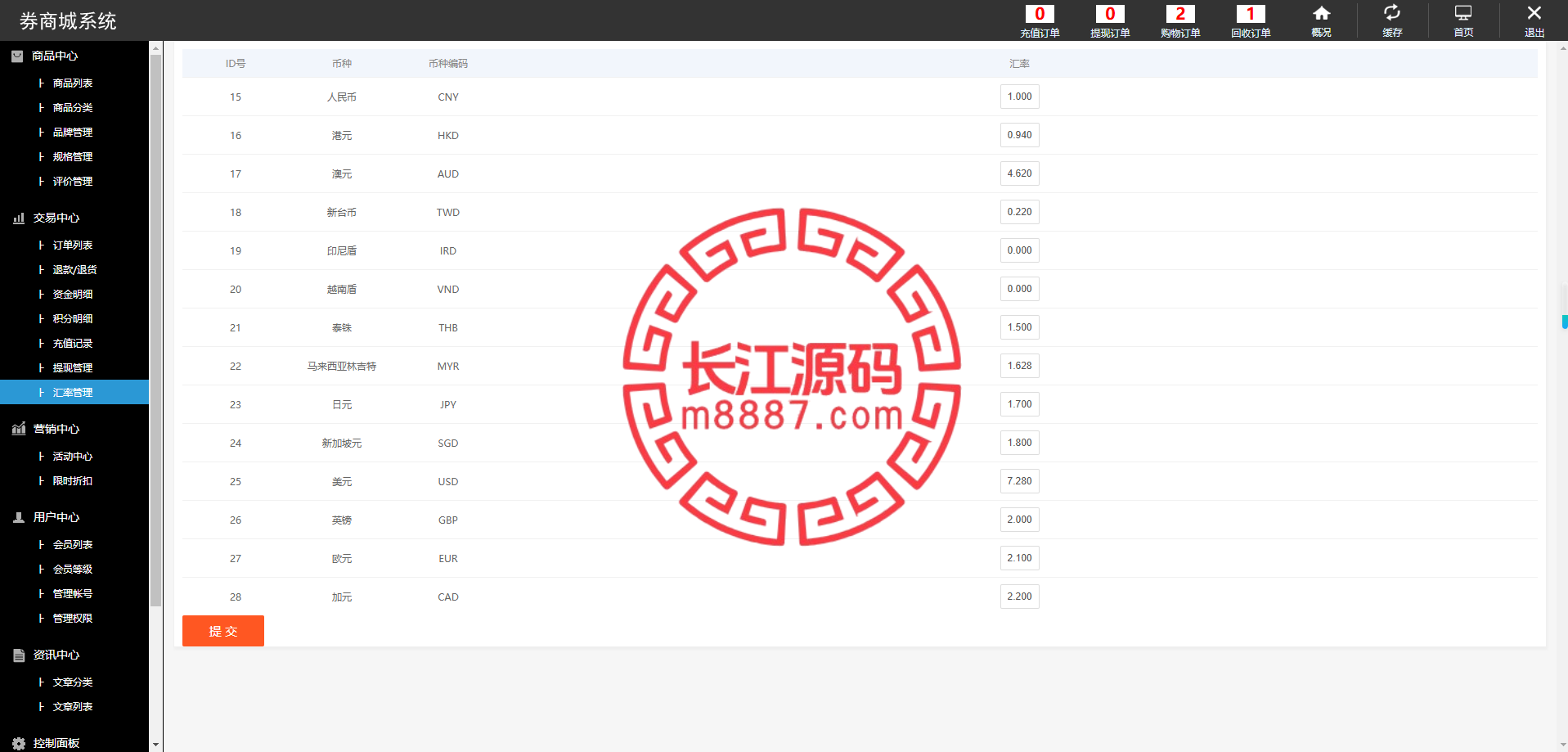The image size is (1568, 752).
Task: Click the sidebar scrollbar down arrow
Action: click(155, 745)
